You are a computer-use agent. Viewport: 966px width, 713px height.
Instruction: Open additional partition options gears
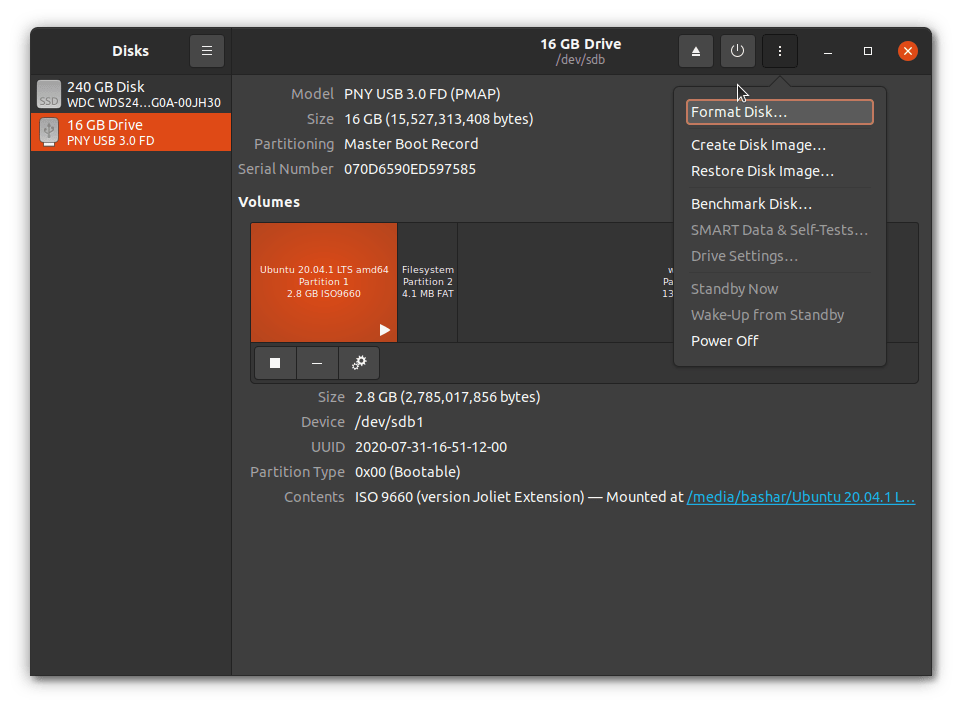(x=359, y=363)
